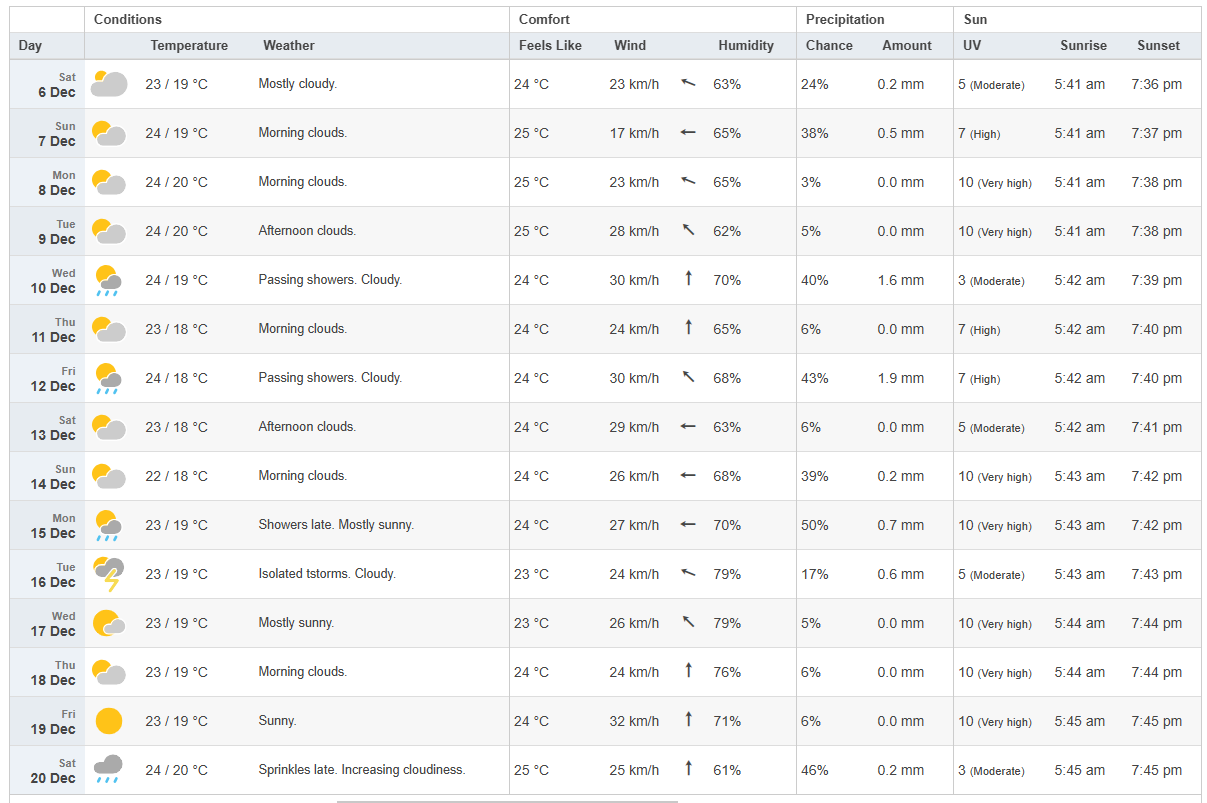Click the Temperature column header

(189, 45)
